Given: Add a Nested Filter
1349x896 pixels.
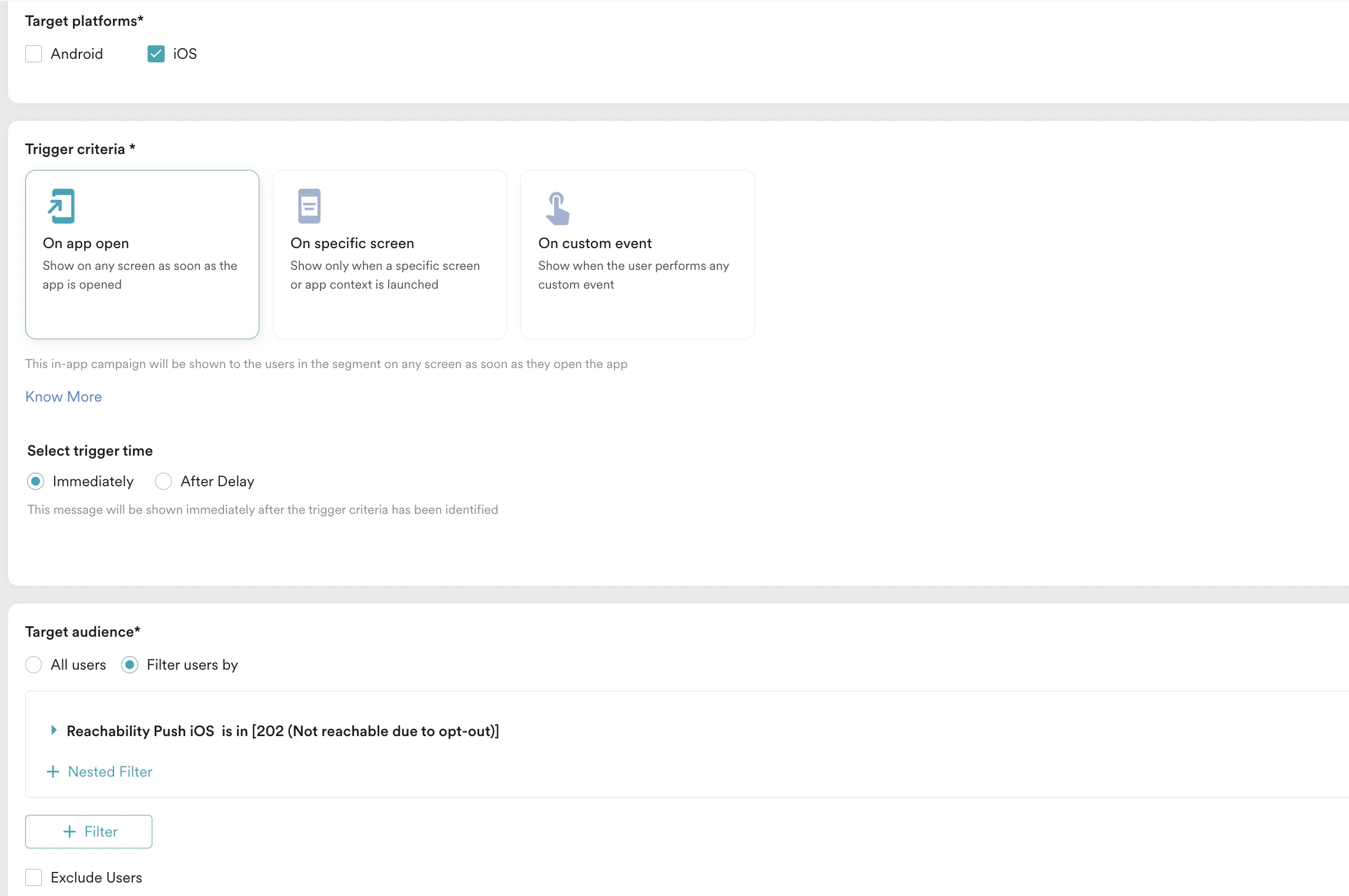Looking at the screenshot, I should (x=109, y=771).
